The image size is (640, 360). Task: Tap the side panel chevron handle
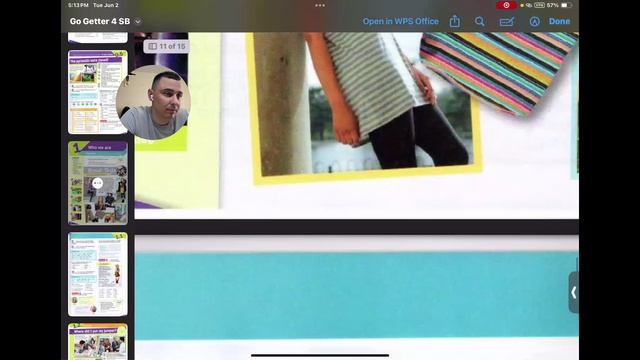tap(573, 292)
